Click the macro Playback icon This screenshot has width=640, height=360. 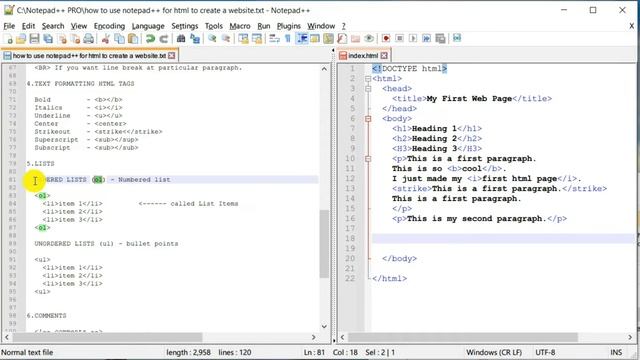click(413, 39)
